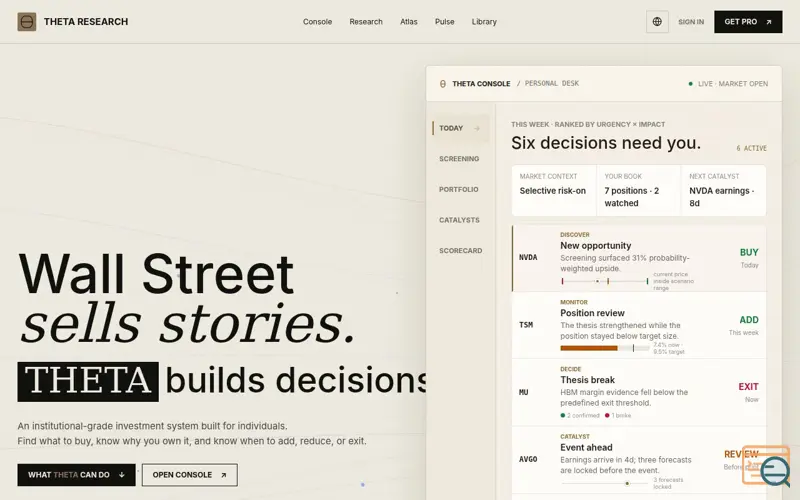Click the green 2 confirmed indicator
800x500 pixels.
coord(580,416)
